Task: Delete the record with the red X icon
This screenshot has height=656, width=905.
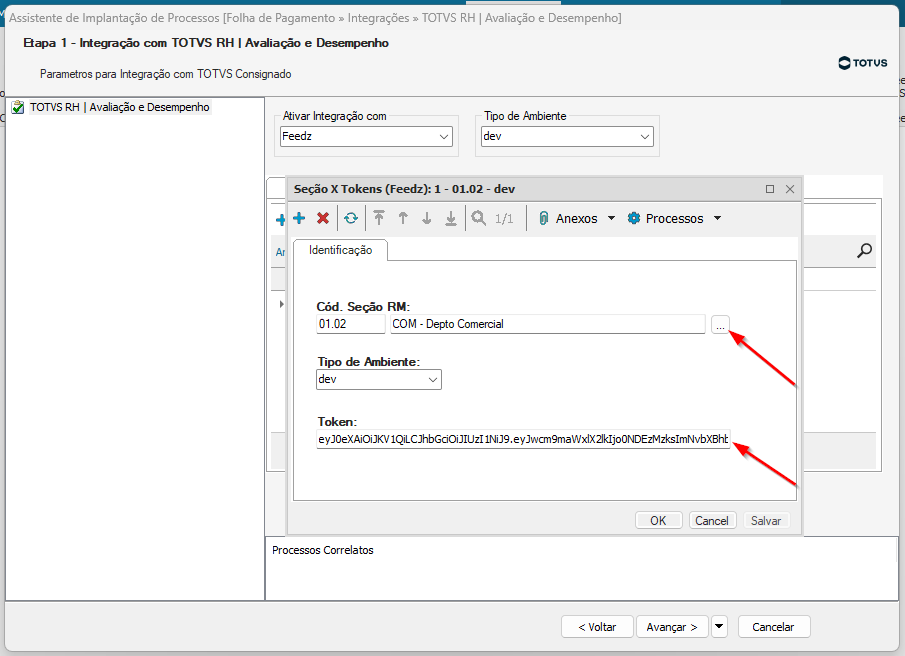Action: click(x=323, y=218)
